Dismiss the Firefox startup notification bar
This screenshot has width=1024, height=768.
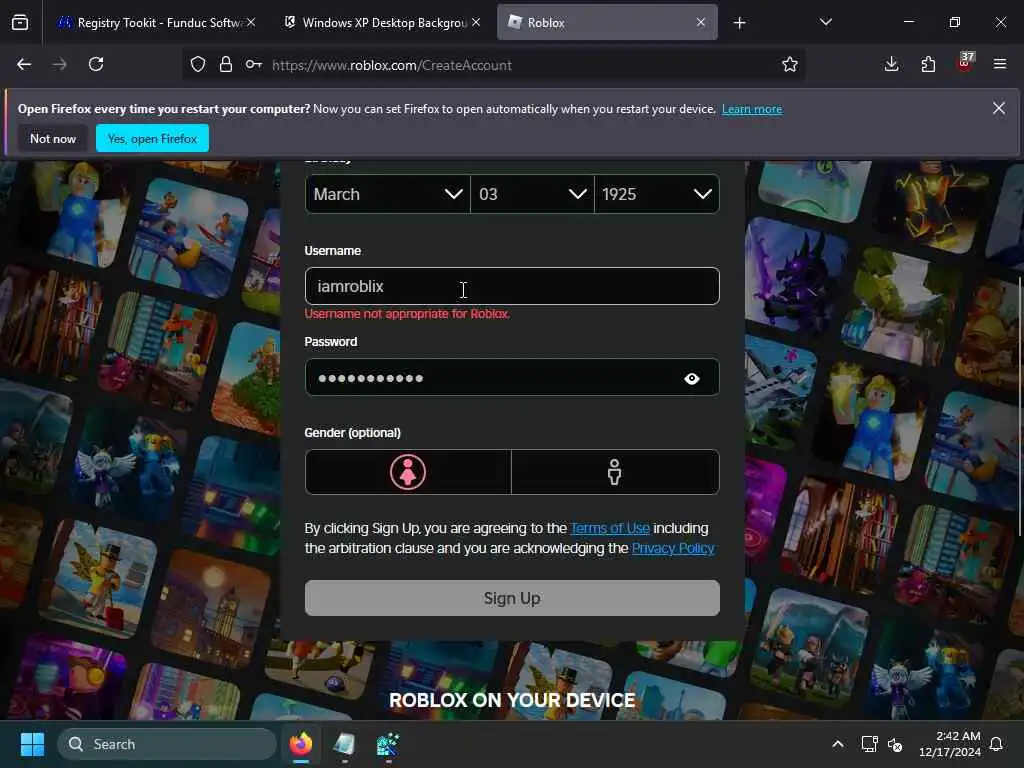coord(999,108)
